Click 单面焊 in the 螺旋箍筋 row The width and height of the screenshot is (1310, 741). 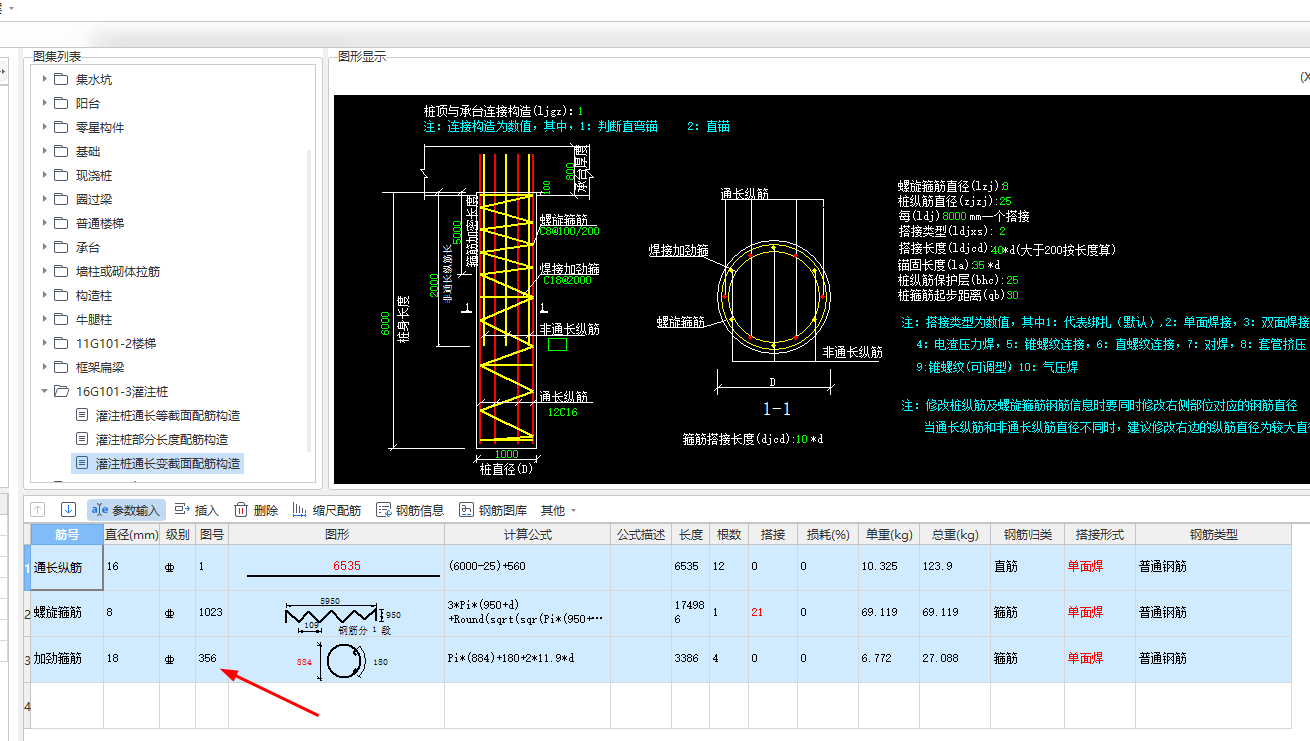[x=1085, y=612]
